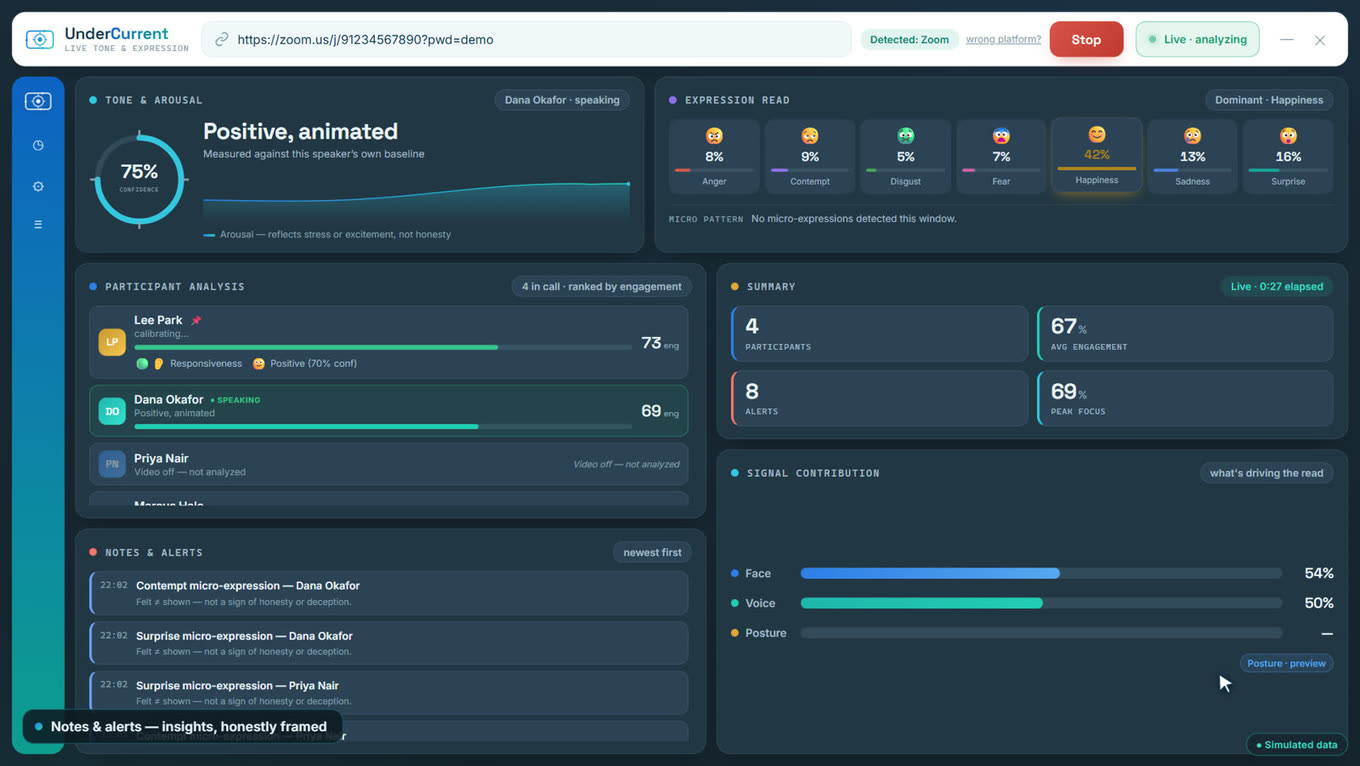The height and width of the screenshot is (766, 1360).
Task: Click Lee Park's ear responsiveness icon
Action: [158, 364]
